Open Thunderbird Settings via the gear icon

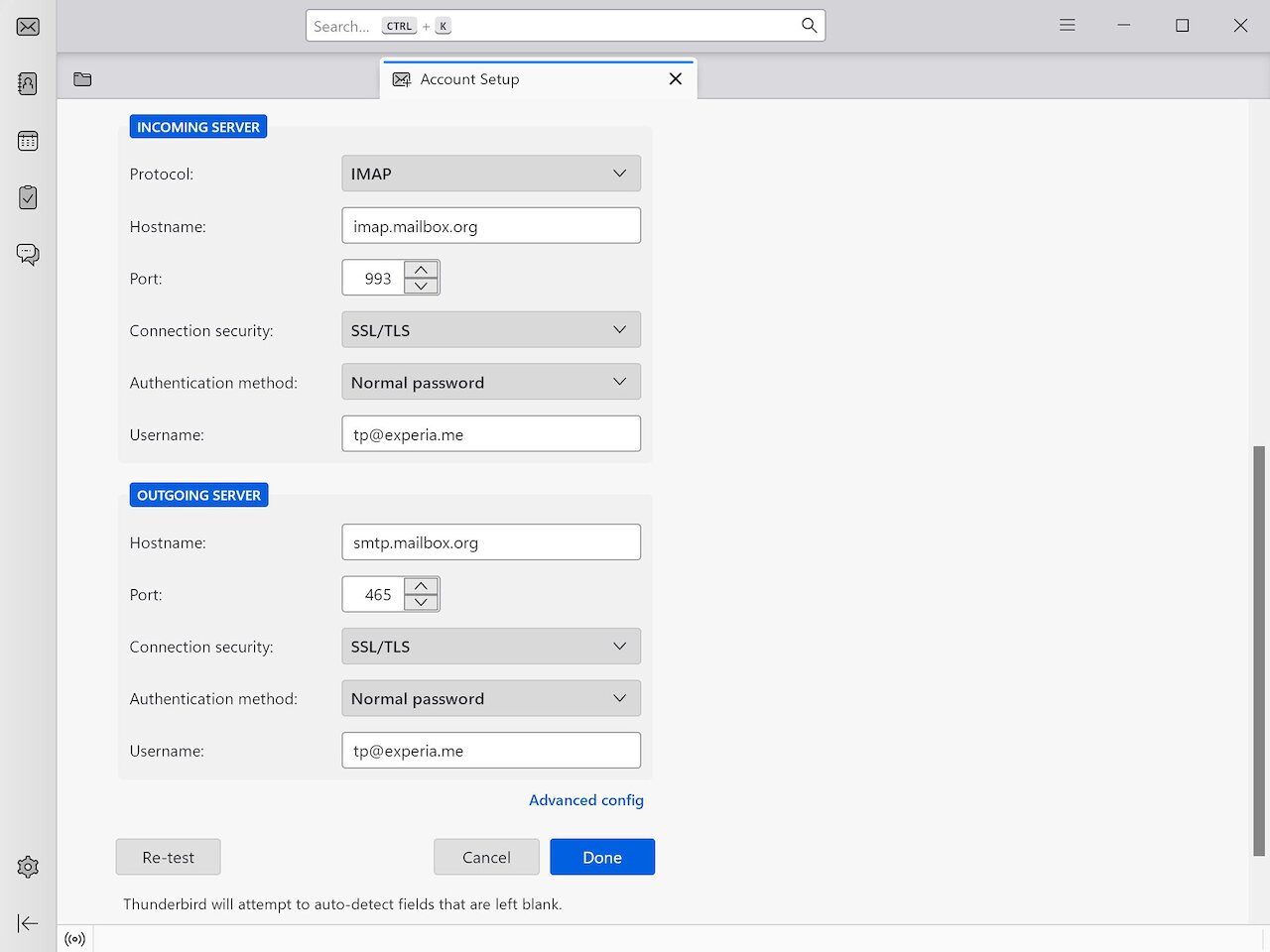click(x=27, y=867)
